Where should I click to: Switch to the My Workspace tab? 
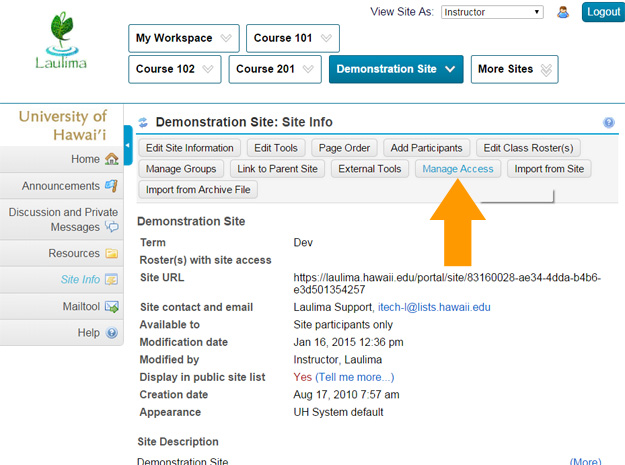[x=184, y=38]
